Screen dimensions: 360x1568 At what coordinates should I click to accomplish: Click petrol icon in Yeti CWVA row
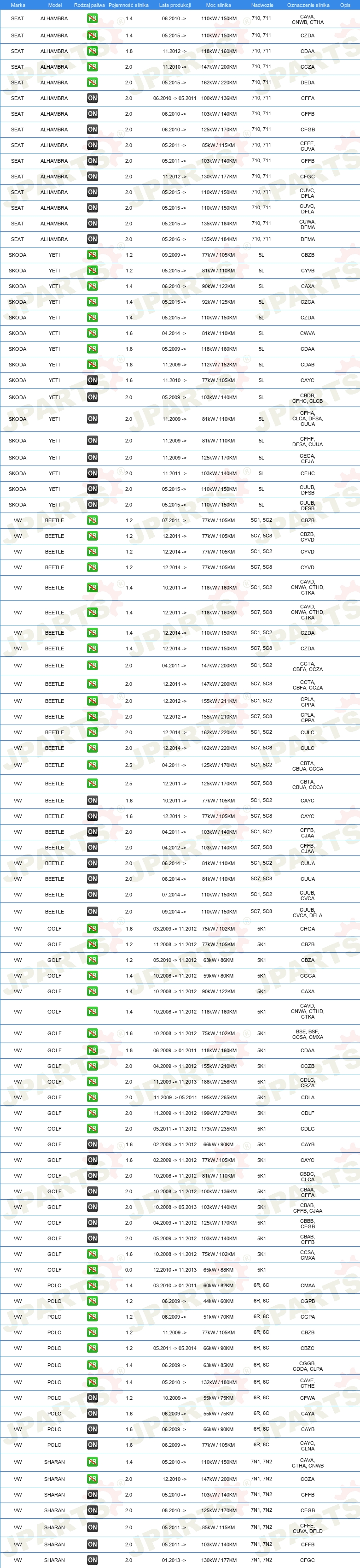pos(92,334)
